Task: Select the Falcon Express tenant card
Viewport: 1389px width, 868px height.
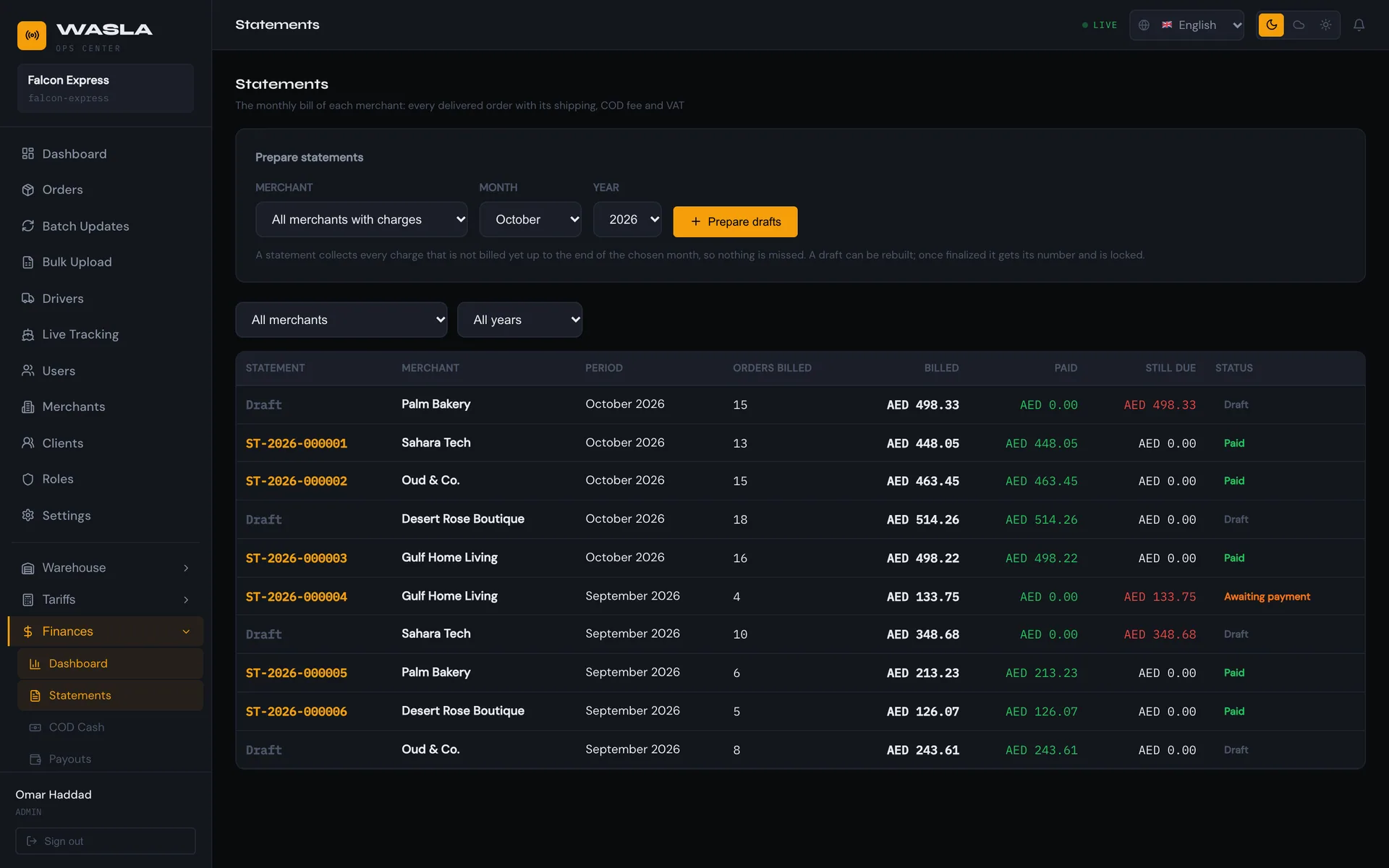Action: pyautogui.click(x=106, y=88)
